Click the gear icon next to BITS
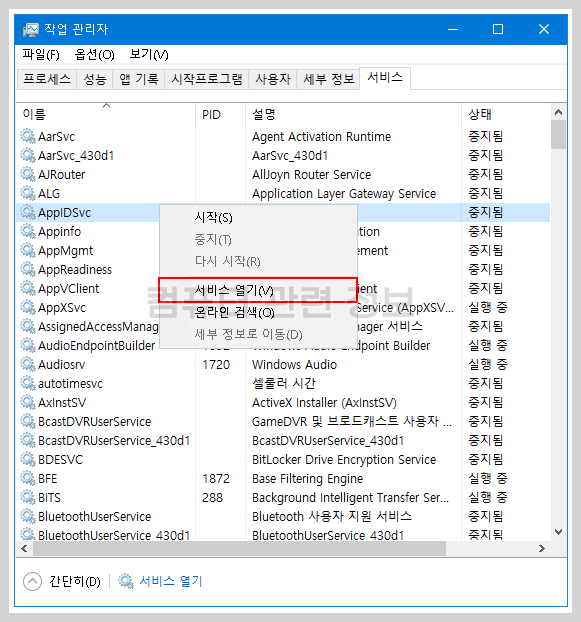The width and height of the screenshot is (581, 622). [x=28, y=497]
